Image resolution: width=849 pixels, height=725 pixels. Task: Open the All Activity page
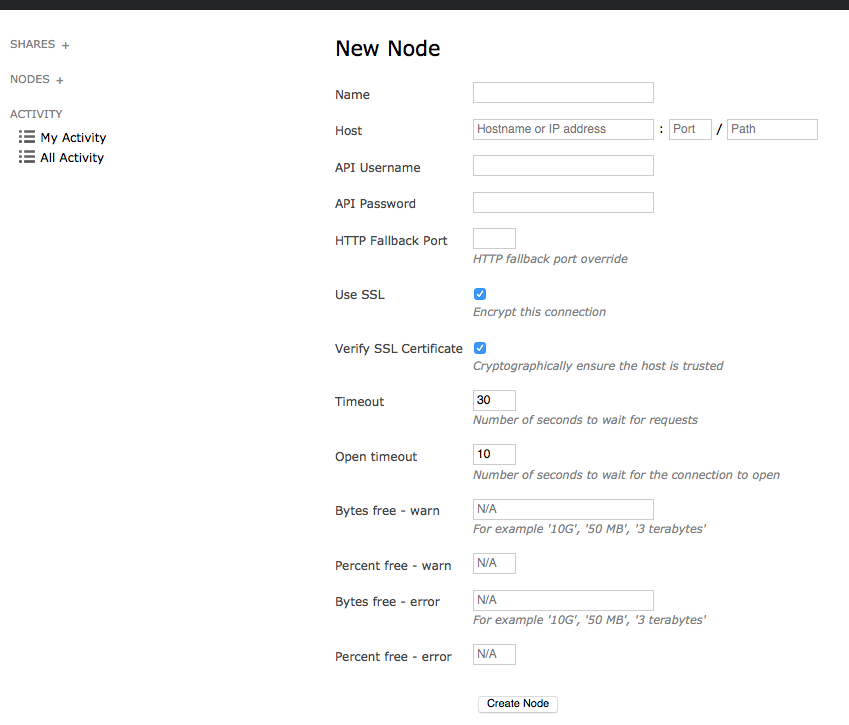[72, 158]
